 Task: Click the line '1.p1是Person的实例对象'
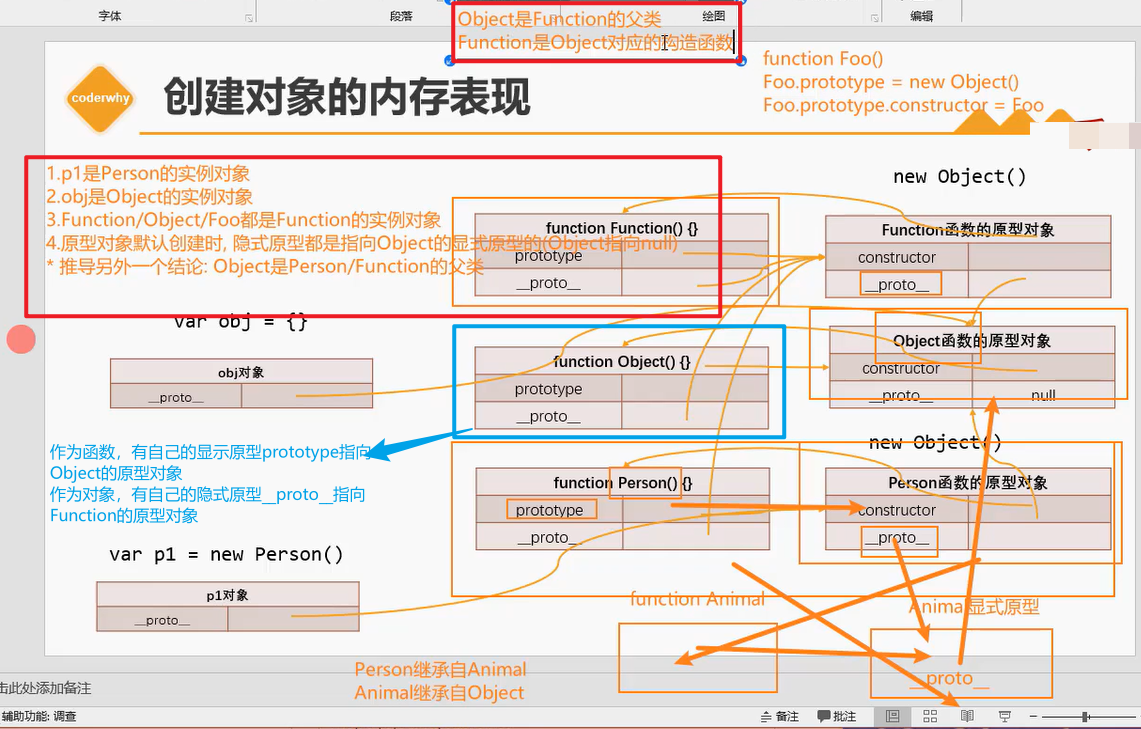(148, 173)
